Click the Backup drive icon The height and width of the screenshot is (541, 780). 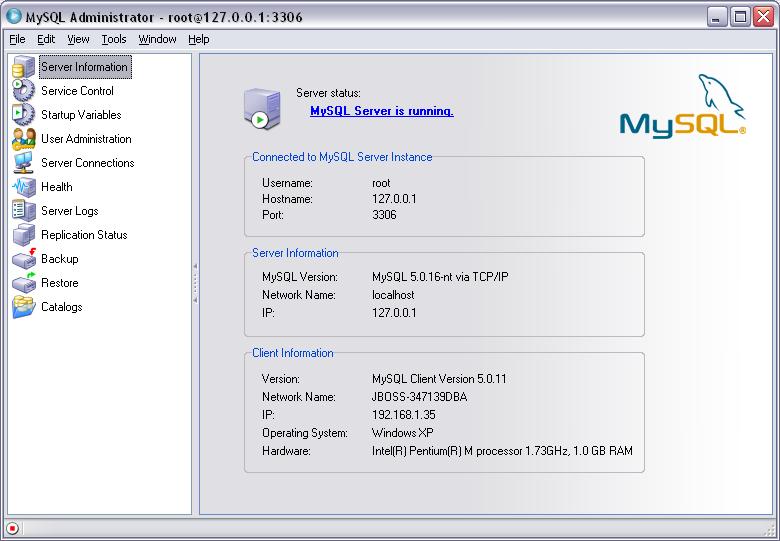tap(23, 259)
